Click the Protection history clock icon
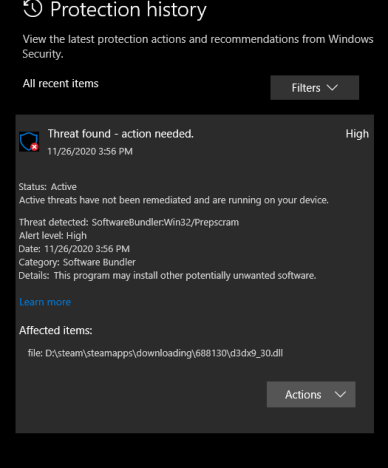 [x=33, y=9]
